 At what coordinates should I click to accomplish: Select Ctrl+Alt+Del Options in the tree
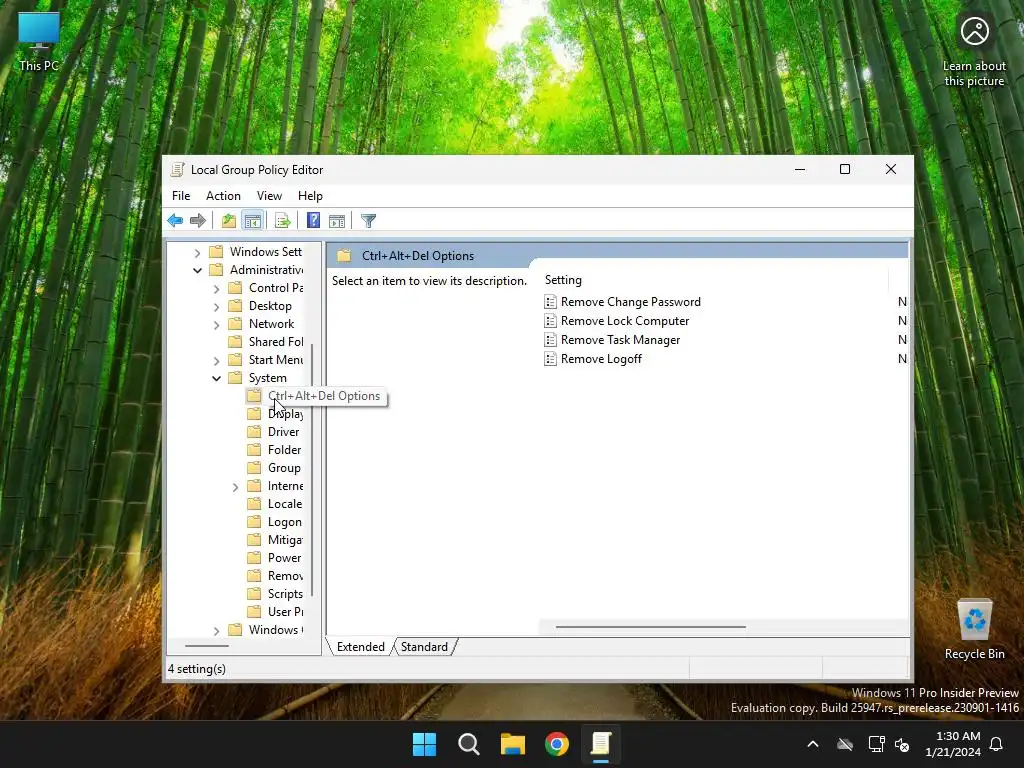coord(323,396)
